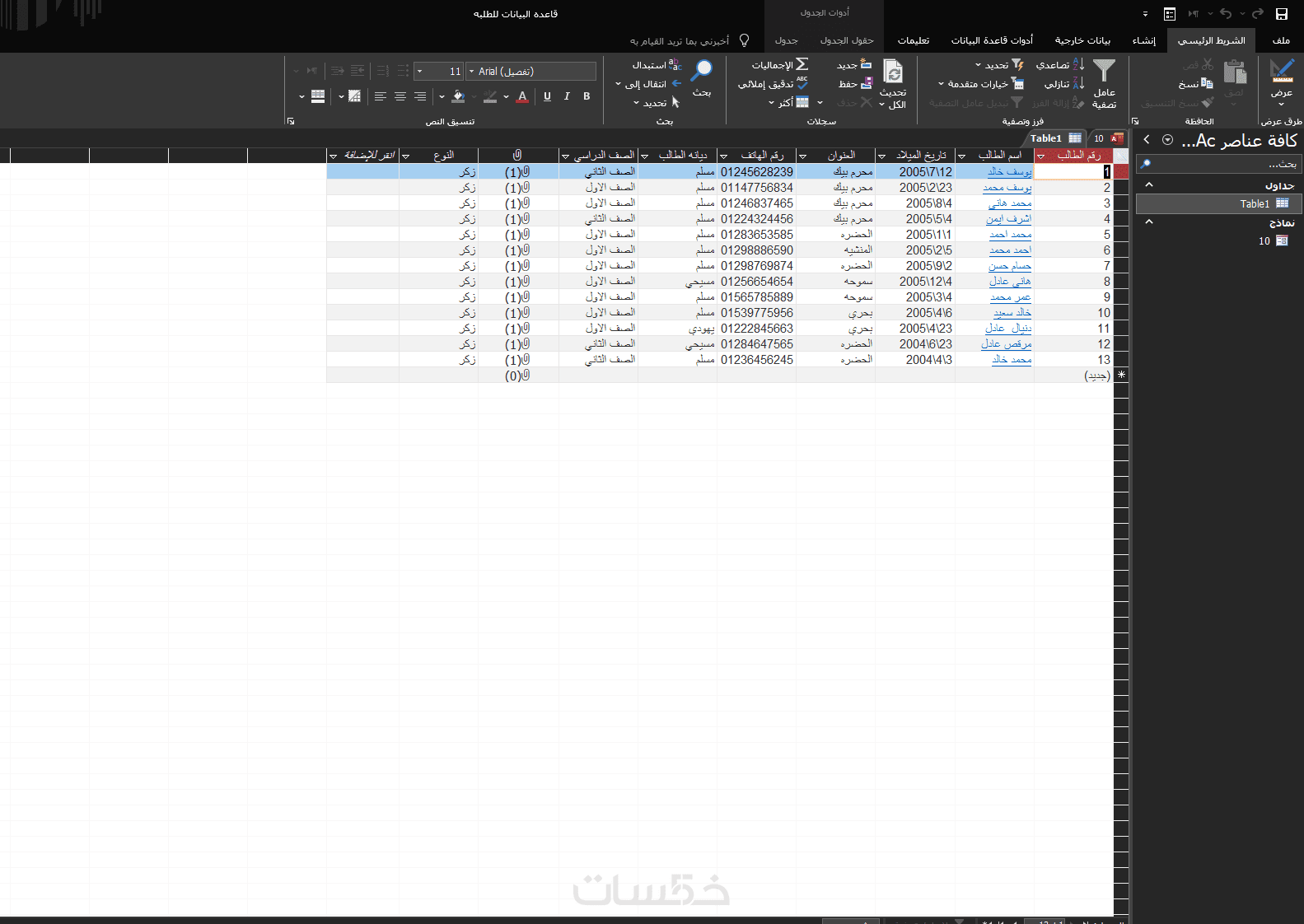Switch to the حقول الجدول tab
This screenshot has height=924, width=1304.
[847, 40]
